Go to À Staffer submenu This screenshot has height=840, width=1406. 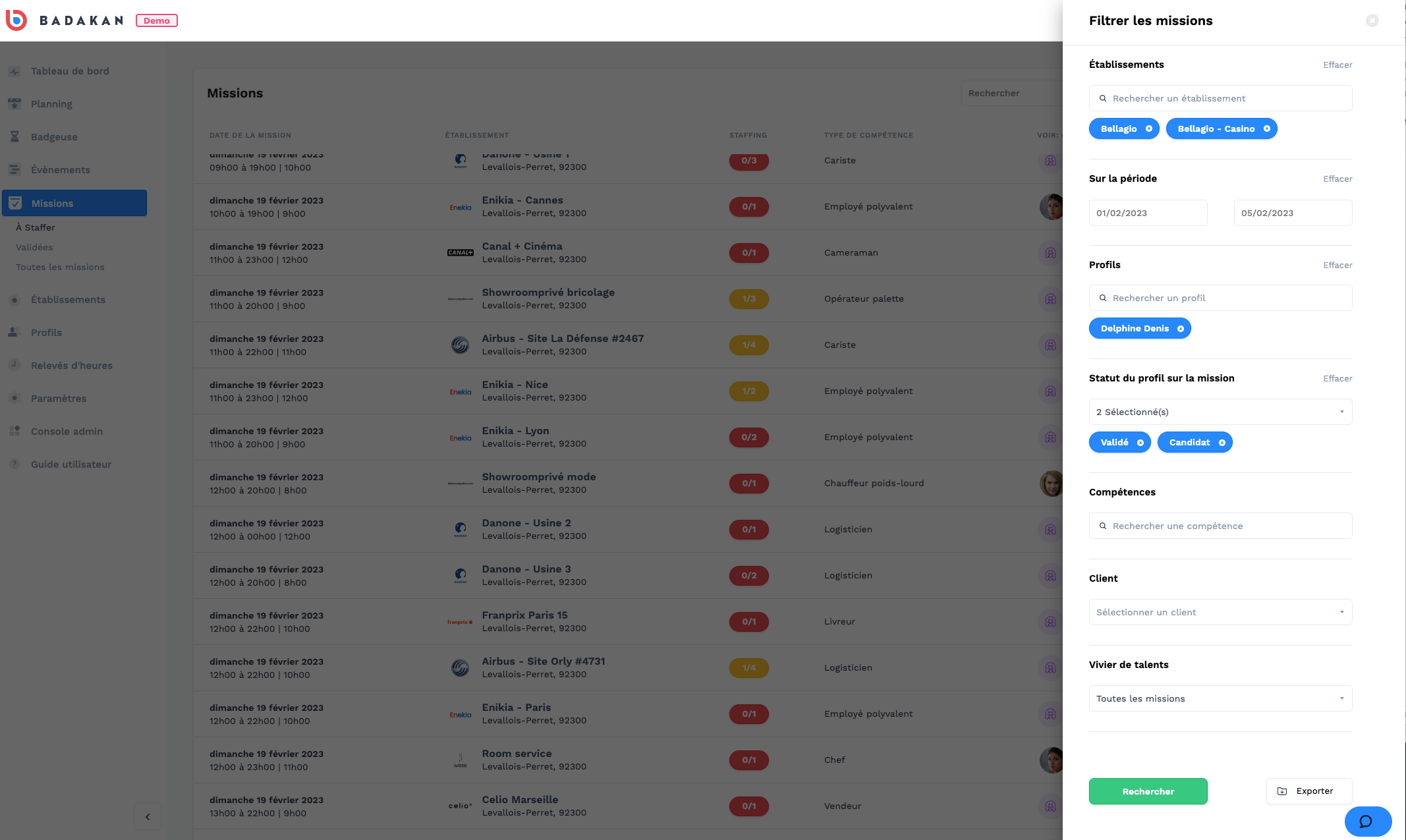click(36, 227)
